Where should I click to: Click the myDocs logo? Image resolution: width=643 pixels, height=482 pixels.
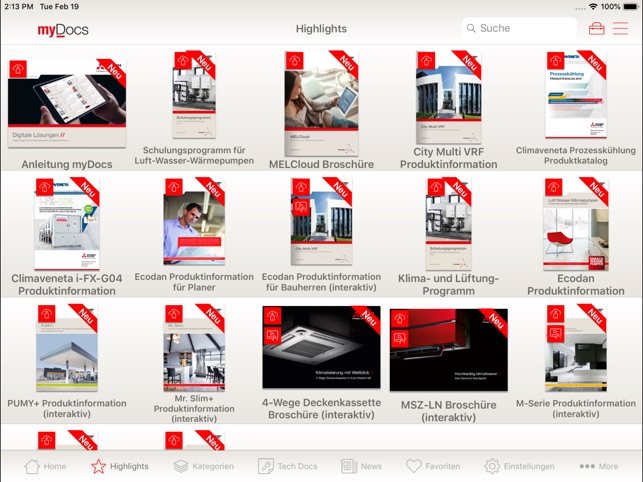(63, 30)
